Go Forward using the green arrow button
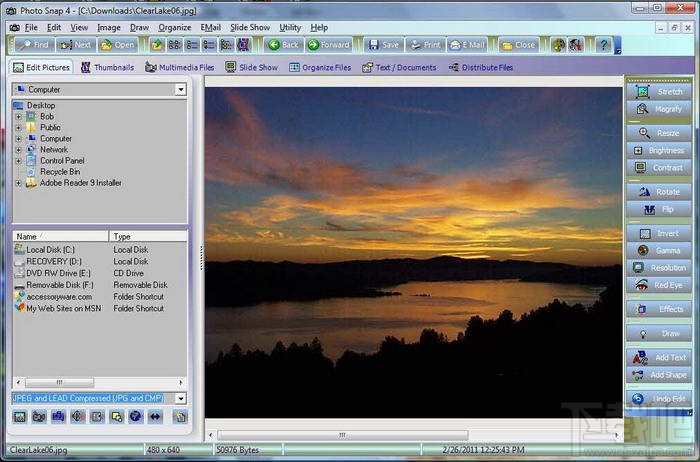The width and height of the screenshot is (700, 462). click(x=329, y=45)
